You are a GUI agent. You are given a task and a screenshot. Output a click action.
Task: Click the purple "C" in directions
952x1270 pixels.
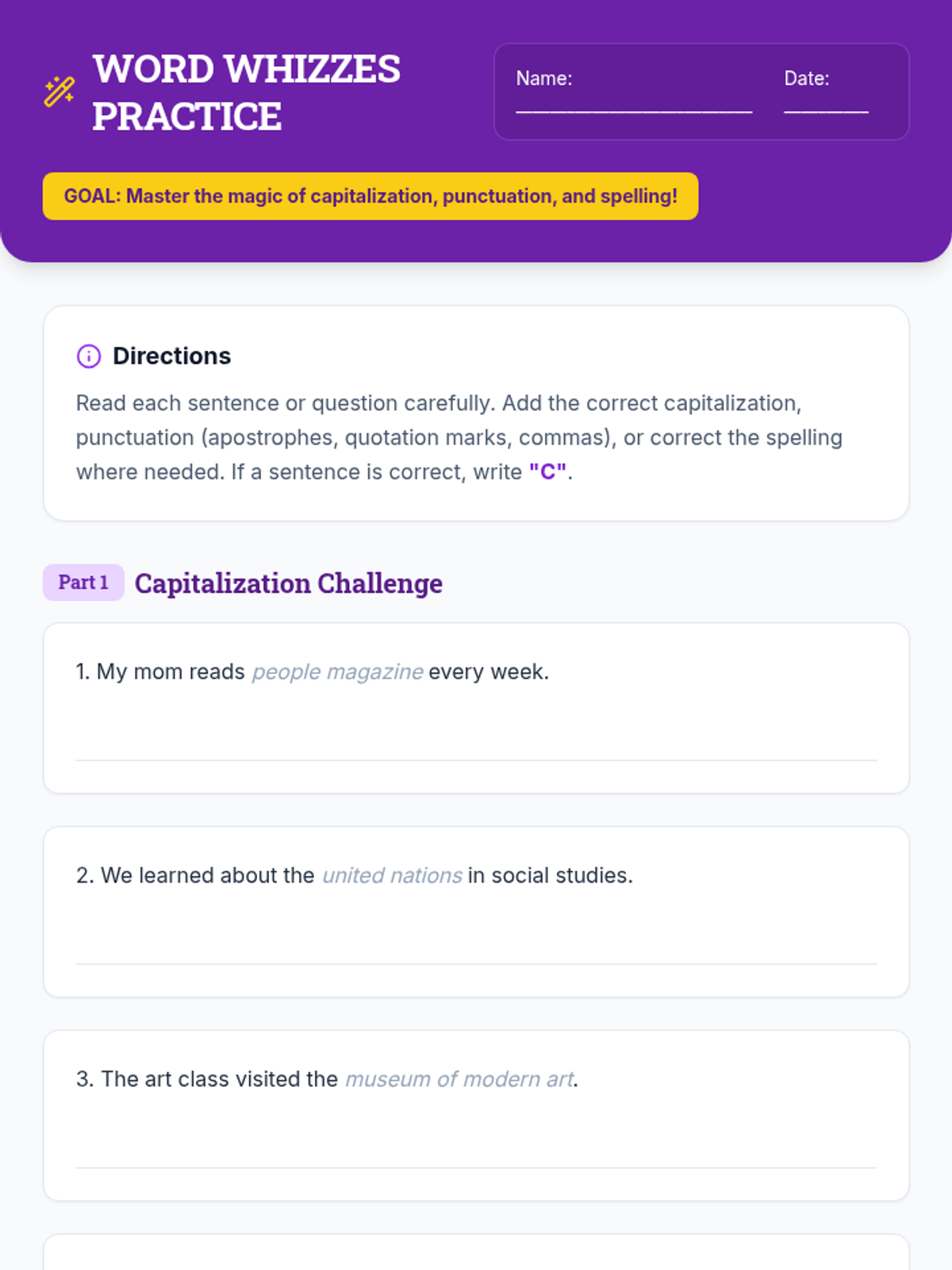point(547,472)
